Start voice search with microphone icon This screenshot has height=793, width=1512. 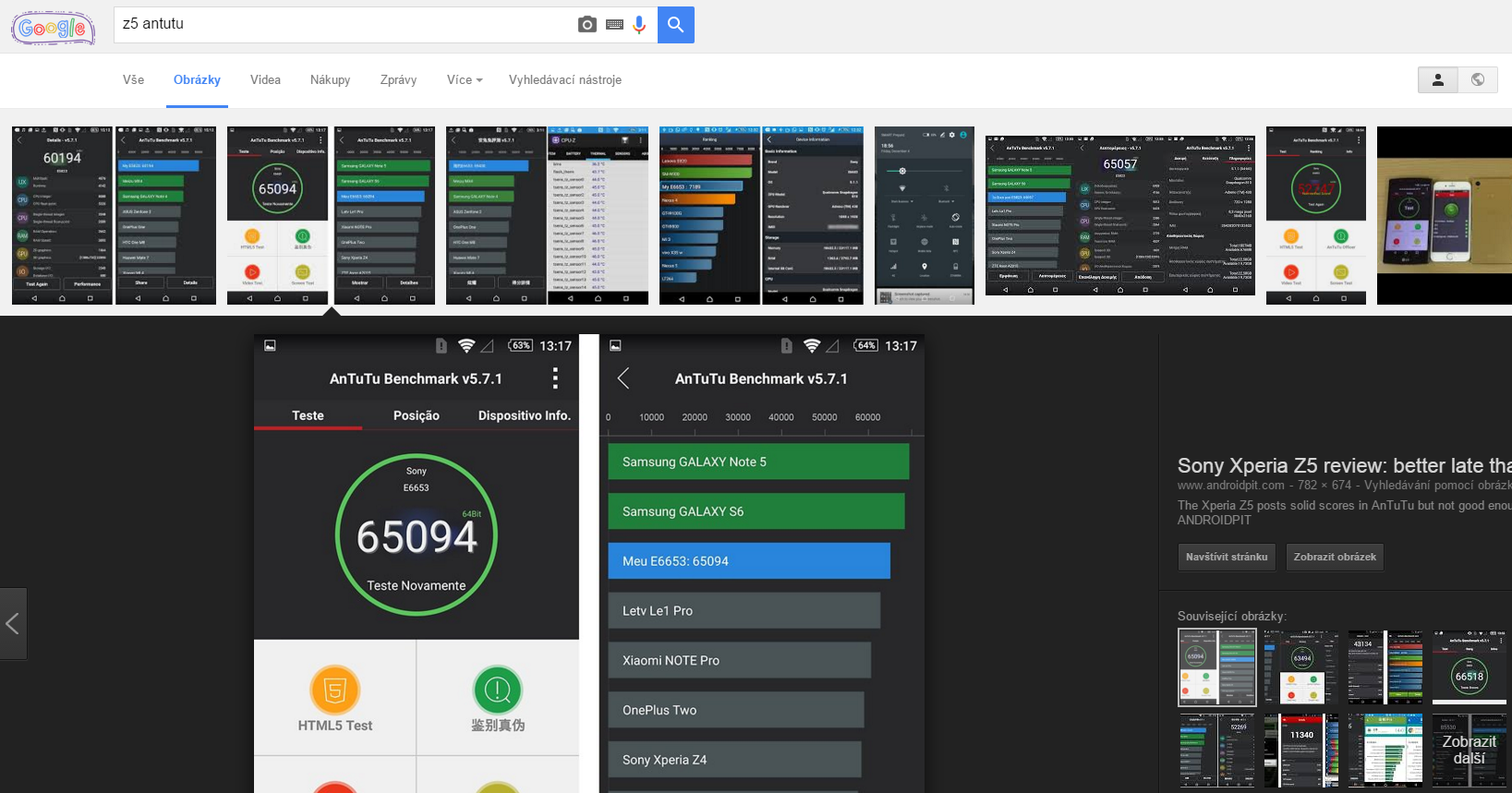(639, 25)
